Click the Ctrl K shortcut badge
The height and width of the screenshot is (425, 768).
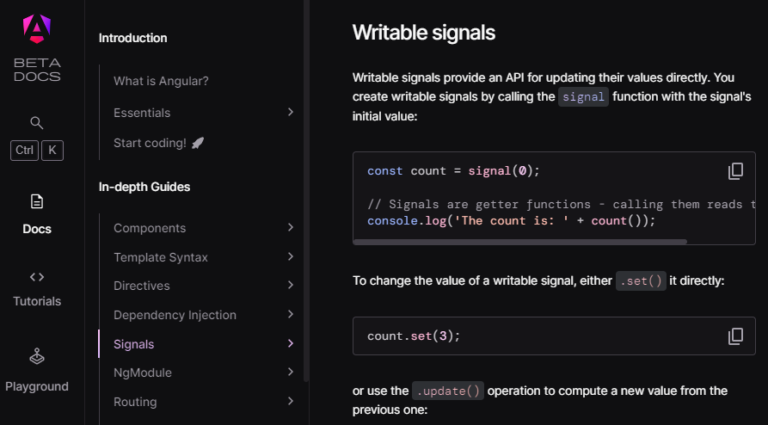pos(37,151)
